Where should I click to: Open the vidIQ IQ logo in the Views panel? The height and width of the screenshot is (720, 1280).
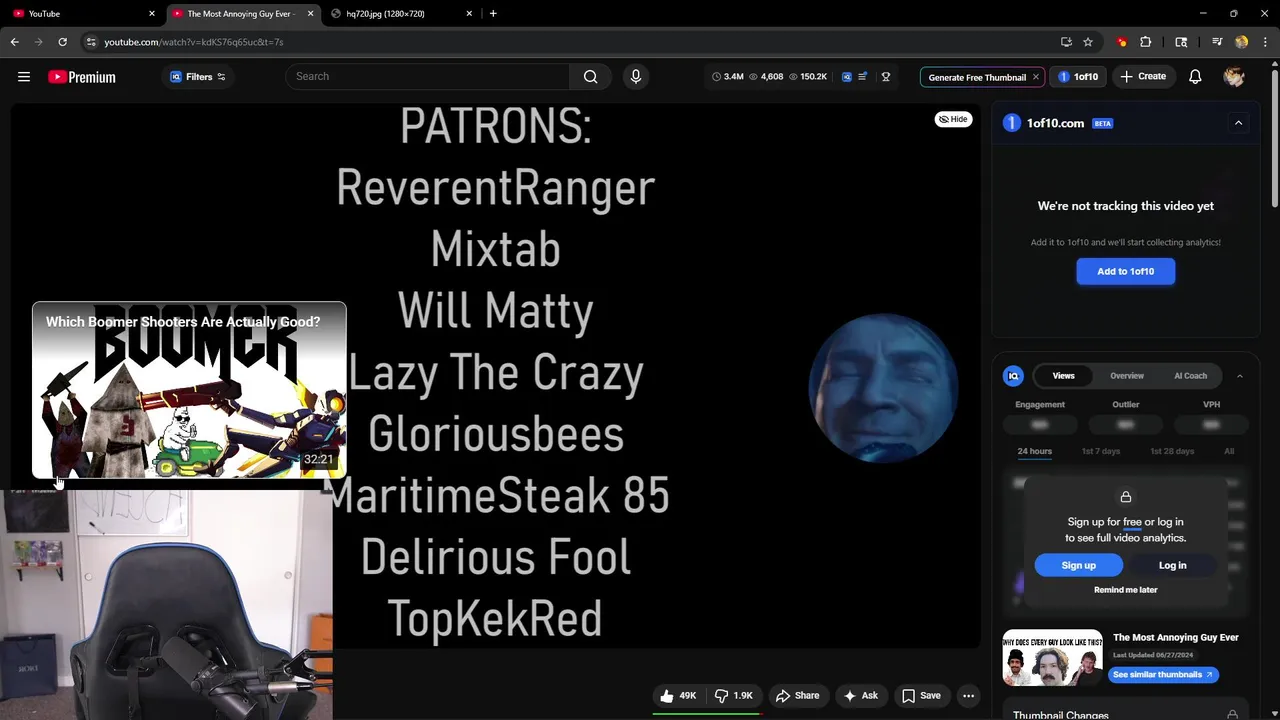[x=1013, y=376]
